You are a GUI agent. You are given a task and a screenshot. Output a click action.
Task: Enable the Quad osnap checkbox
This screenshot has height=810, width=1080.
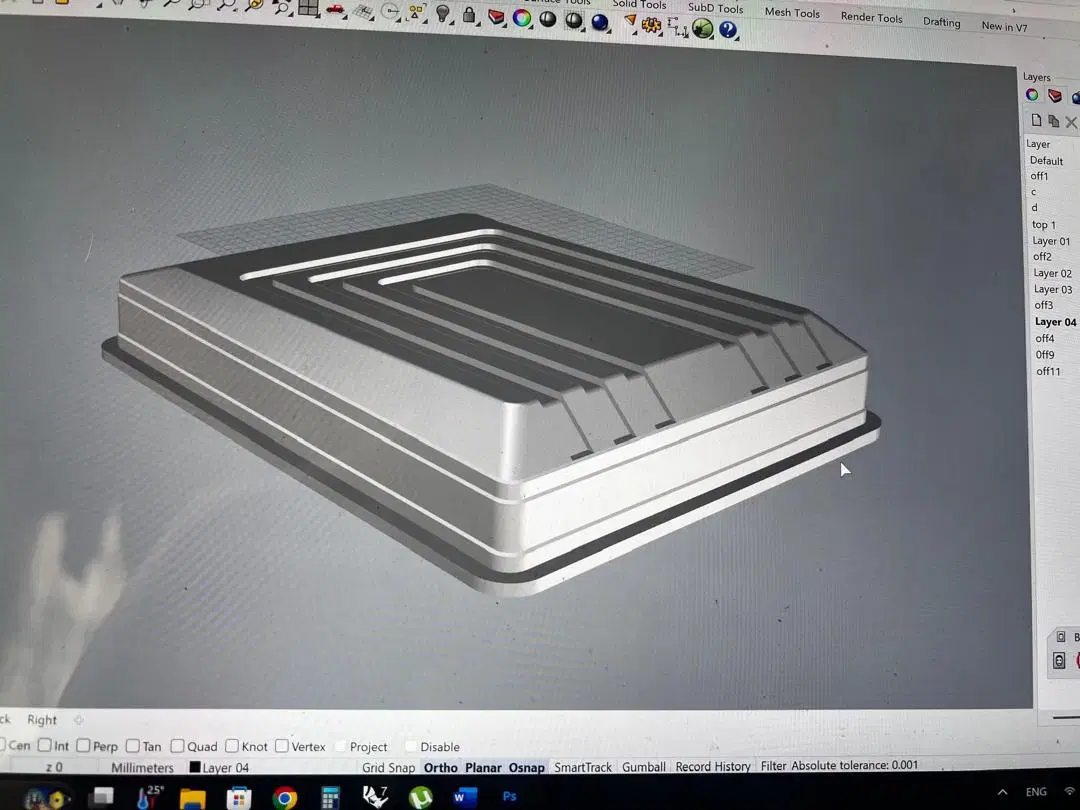(x=177, y=746)
